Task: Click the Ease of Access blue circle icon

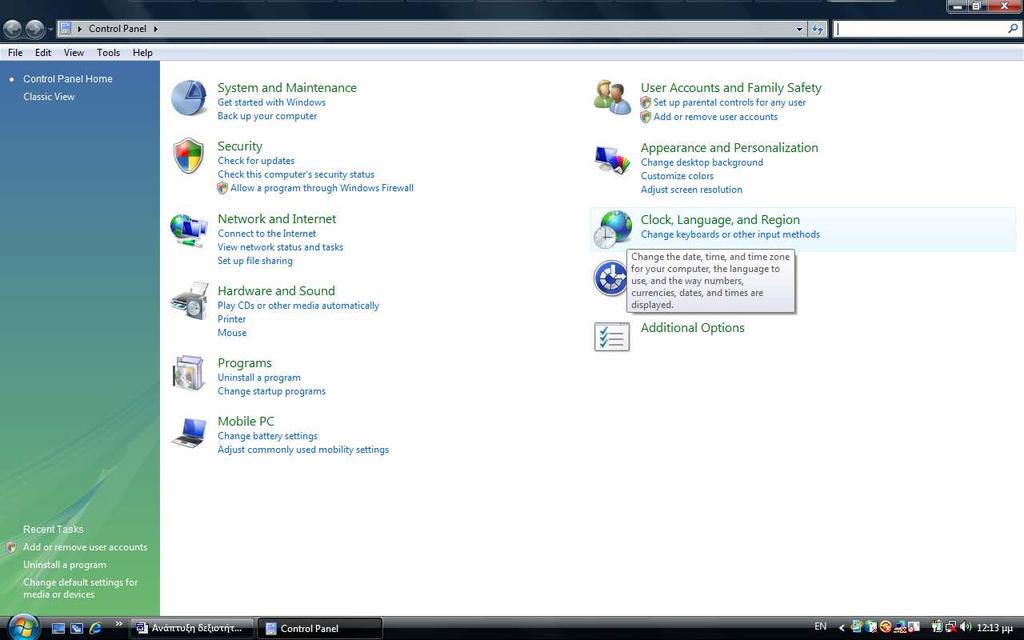Action: (610, 278)
